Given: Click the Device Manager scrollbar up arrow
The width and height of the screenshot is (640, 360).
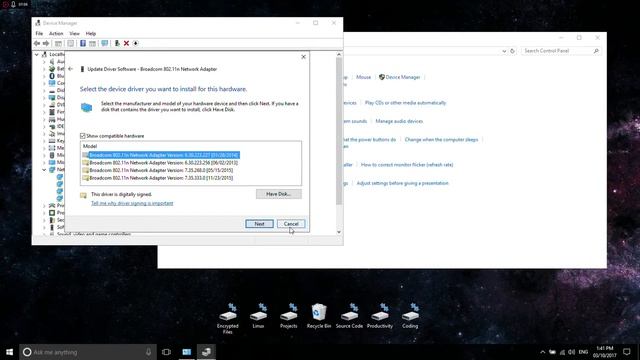Looking at the screenshot, I should point(339,54).
